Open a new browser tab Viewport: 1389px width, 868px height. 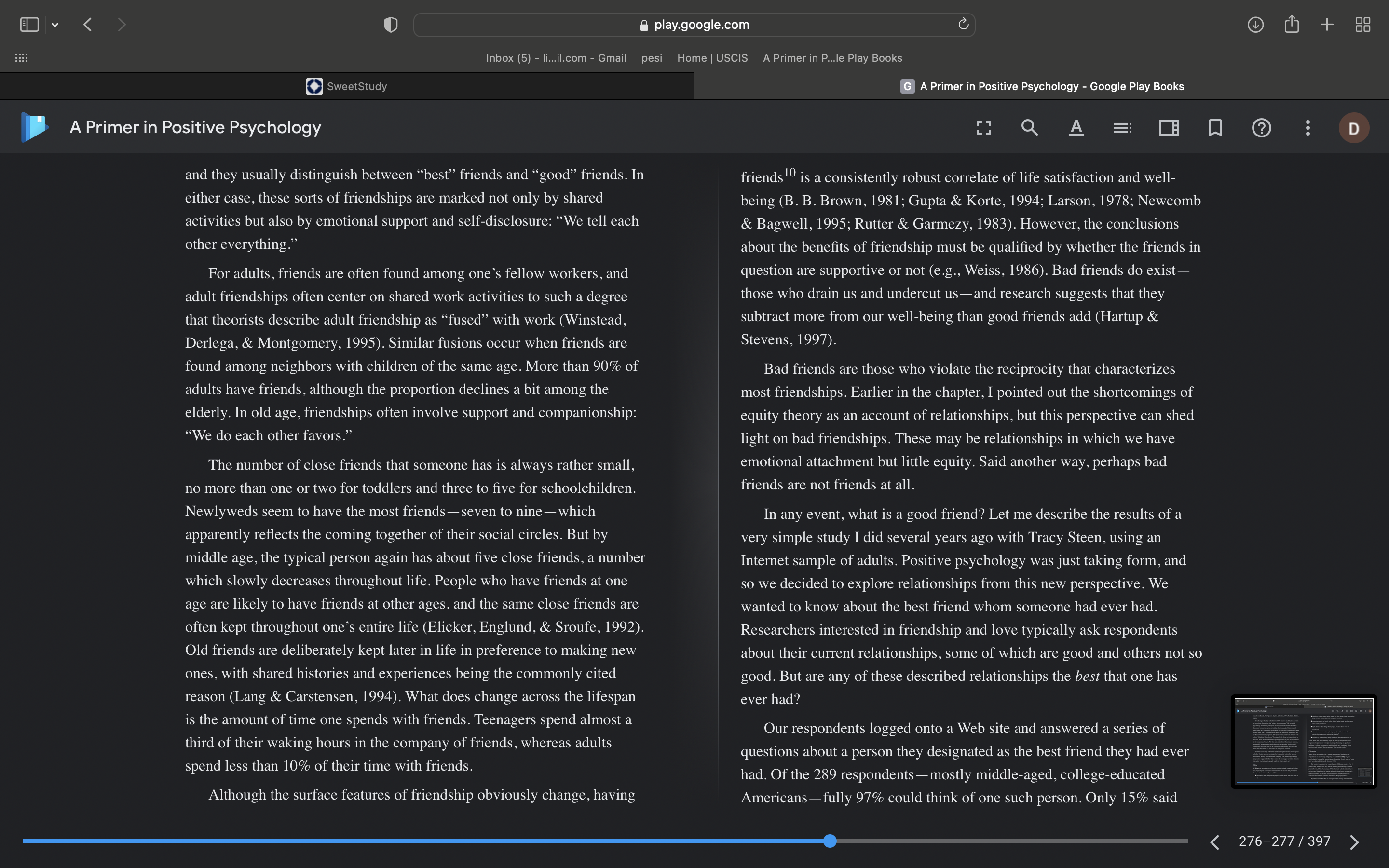pos(1327,25)
